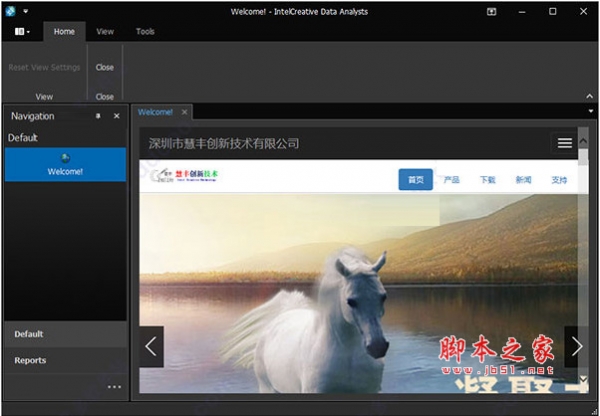Open the 新闻 page link
This screenshot has height=416, width=600.
point(523,179)
